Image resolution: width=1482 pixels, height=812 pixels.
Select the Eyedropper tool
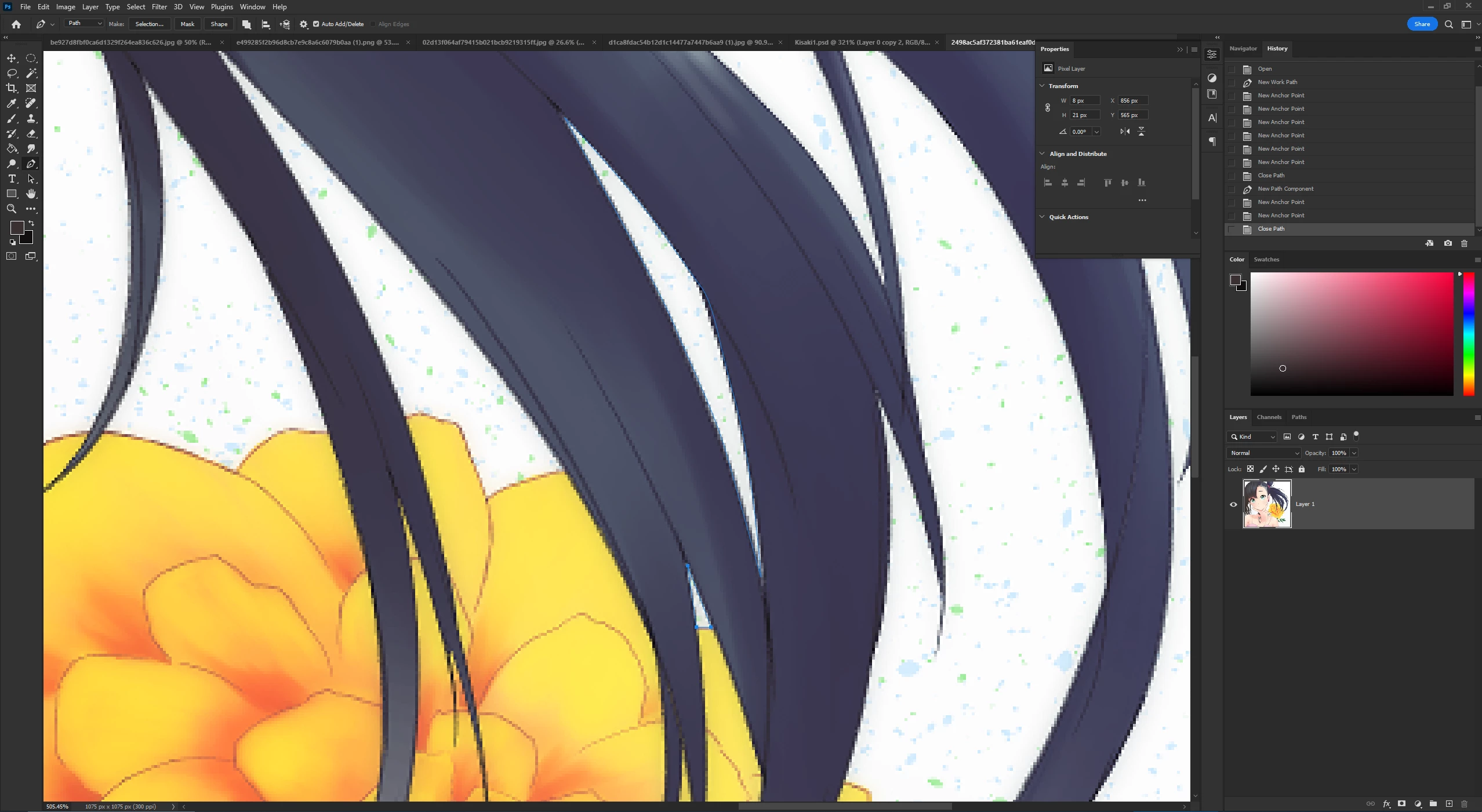click(12, 103)
